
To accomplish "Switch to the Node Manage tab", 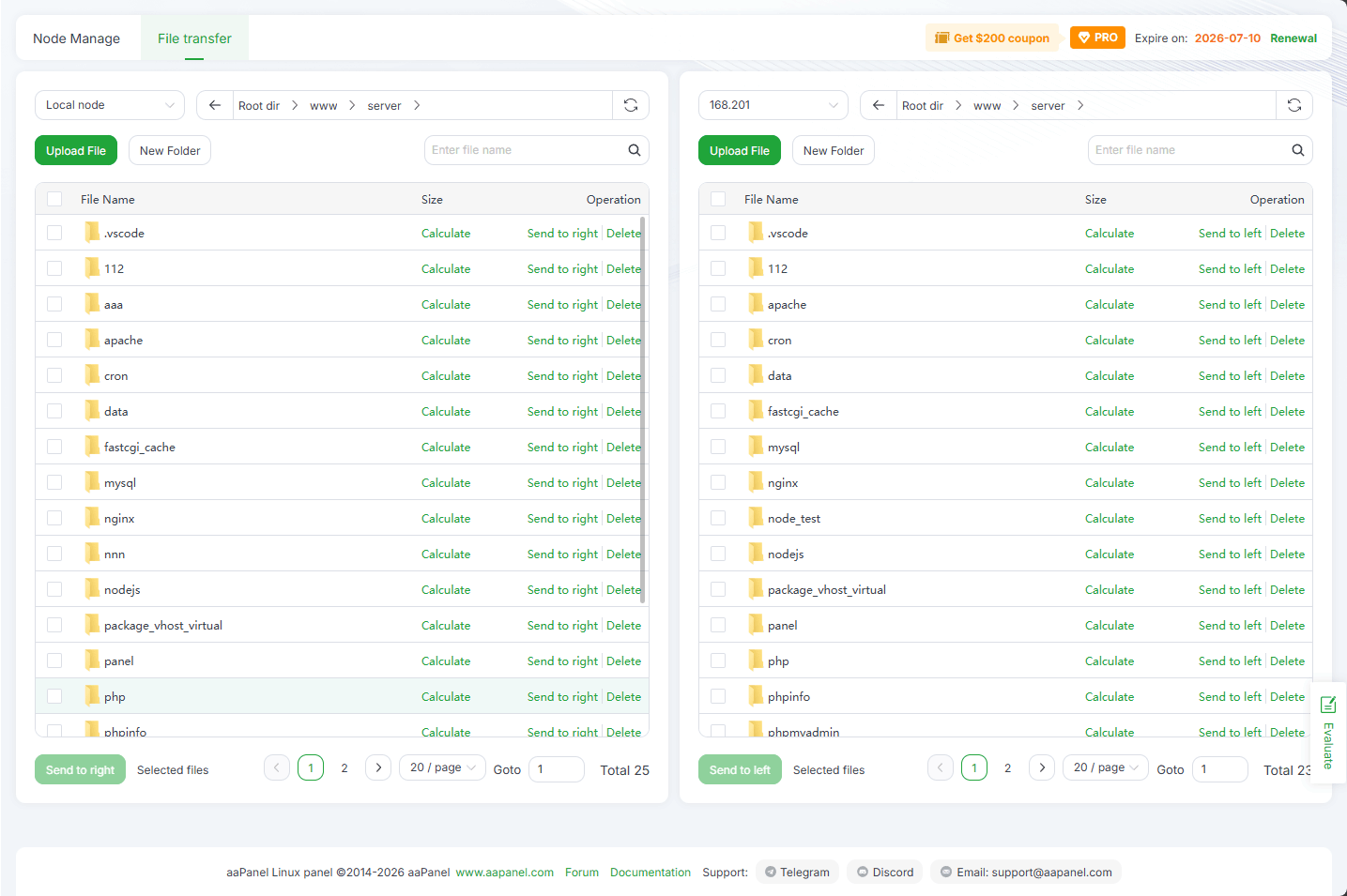I will [77, 38].
